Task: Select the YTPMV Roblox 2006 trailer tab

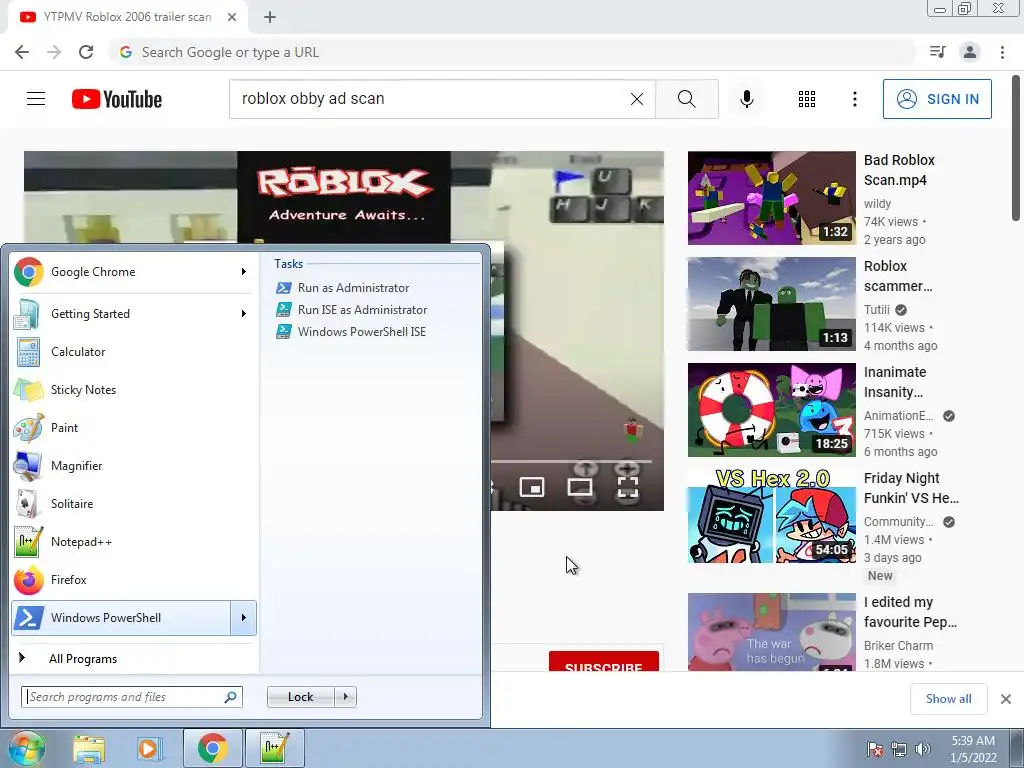Action: [x=128, y=18]
